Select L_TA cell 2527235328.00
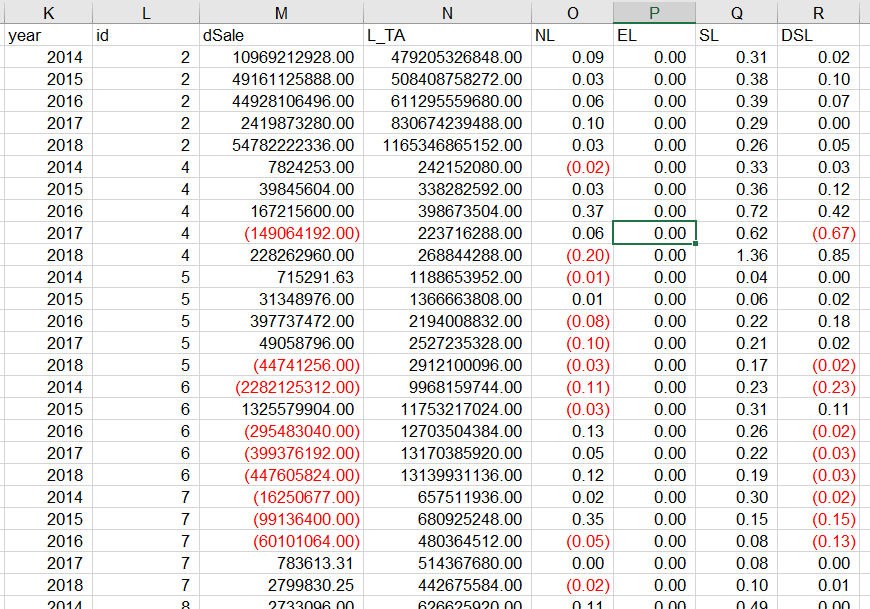Screen dimensions: 870x609 click(x=447, y=343)
